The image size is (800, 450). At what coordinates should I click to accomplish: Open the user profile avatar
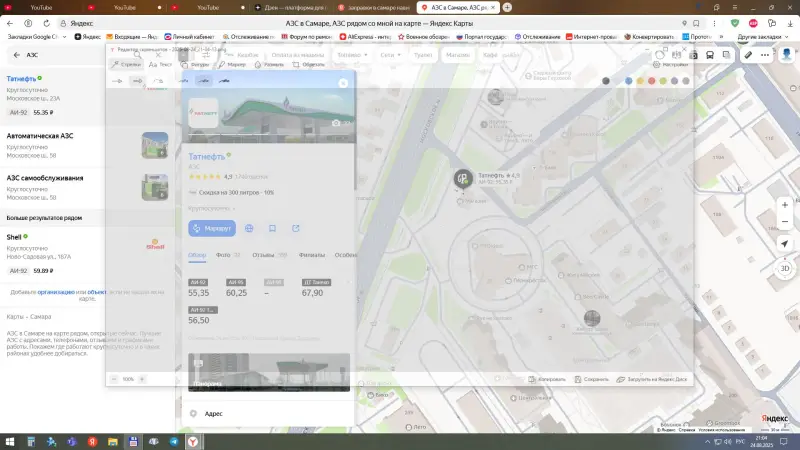pos(787,55)
